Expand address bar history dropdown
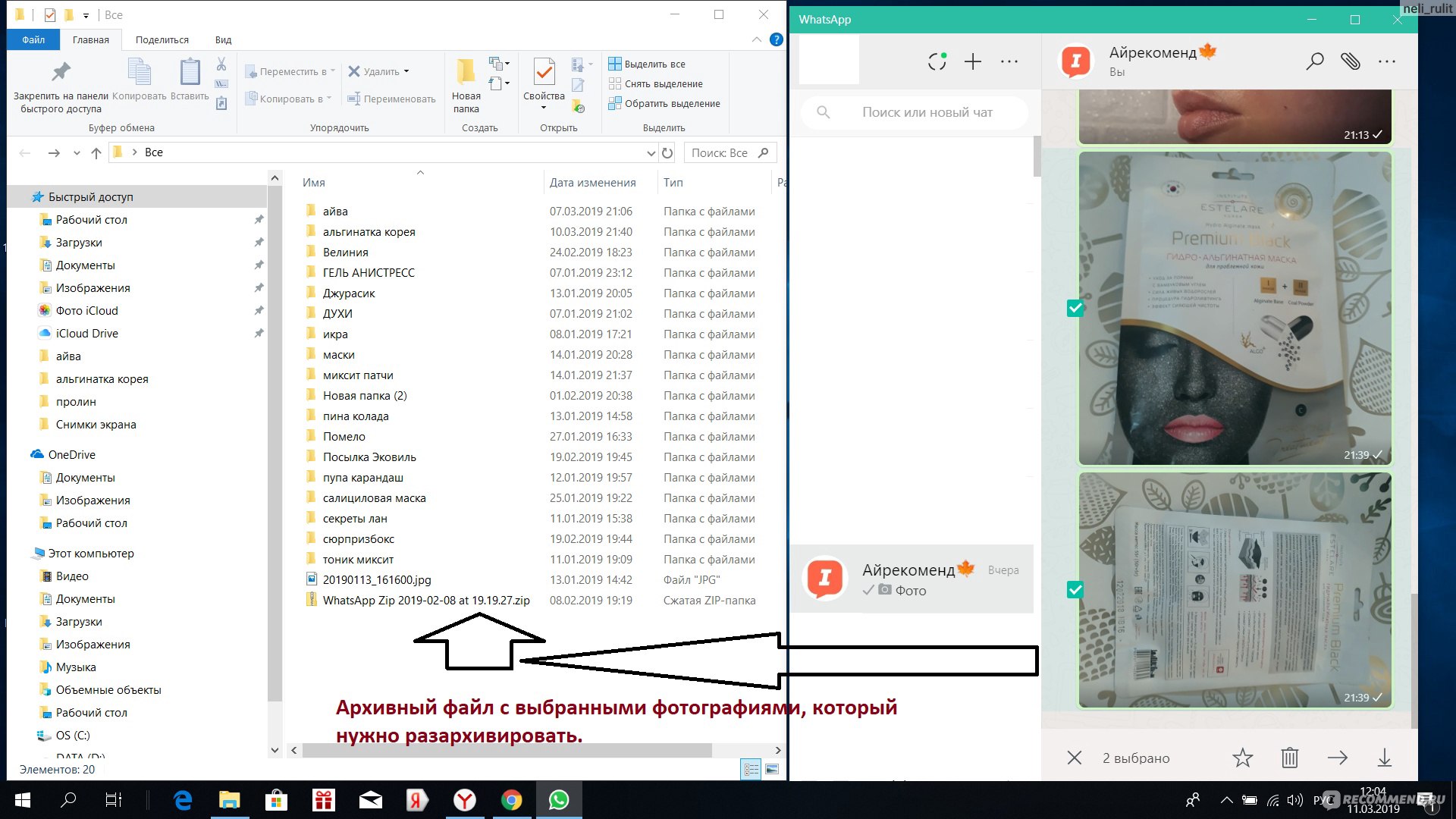The image size is (1456, 819). coord(651,153)
